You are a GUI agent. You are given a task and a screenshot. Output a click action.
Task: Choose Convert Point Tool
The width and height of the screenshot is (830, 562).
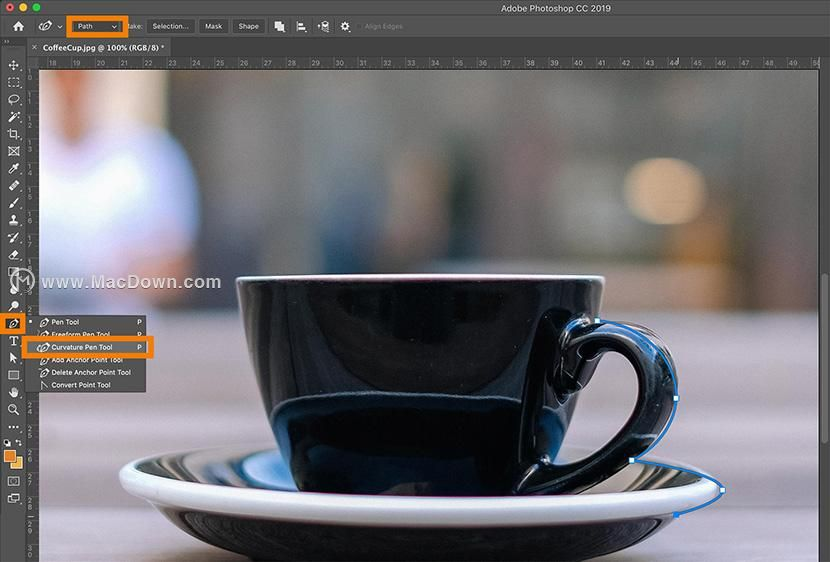pos(86,385)
